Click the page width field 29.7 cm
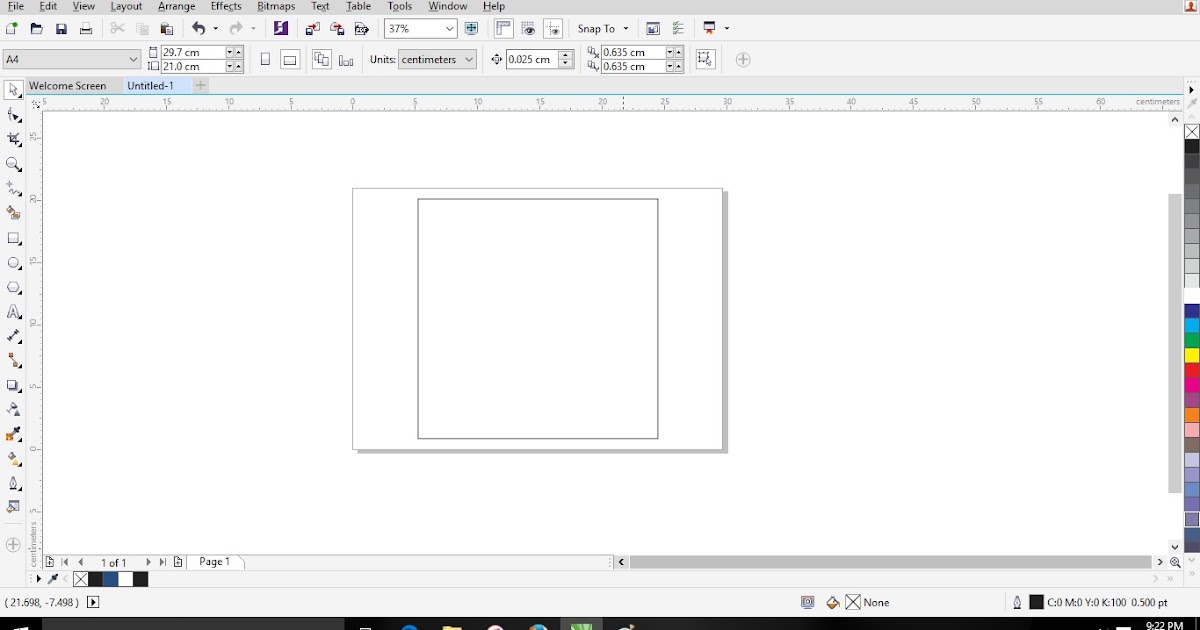 coord(193,52)
